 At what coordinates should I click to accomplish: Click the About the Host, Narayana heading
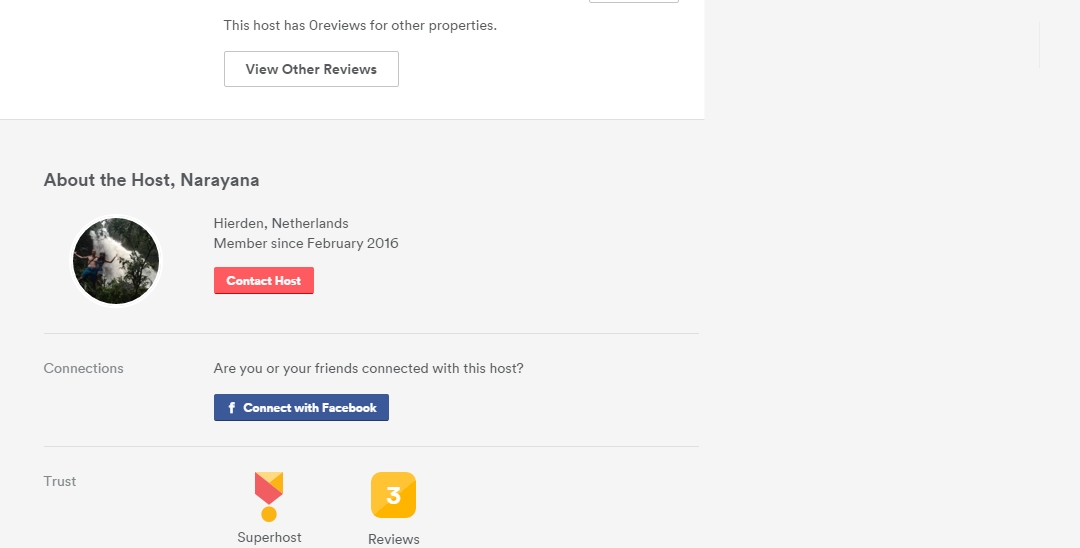click(x=151, y=180)
